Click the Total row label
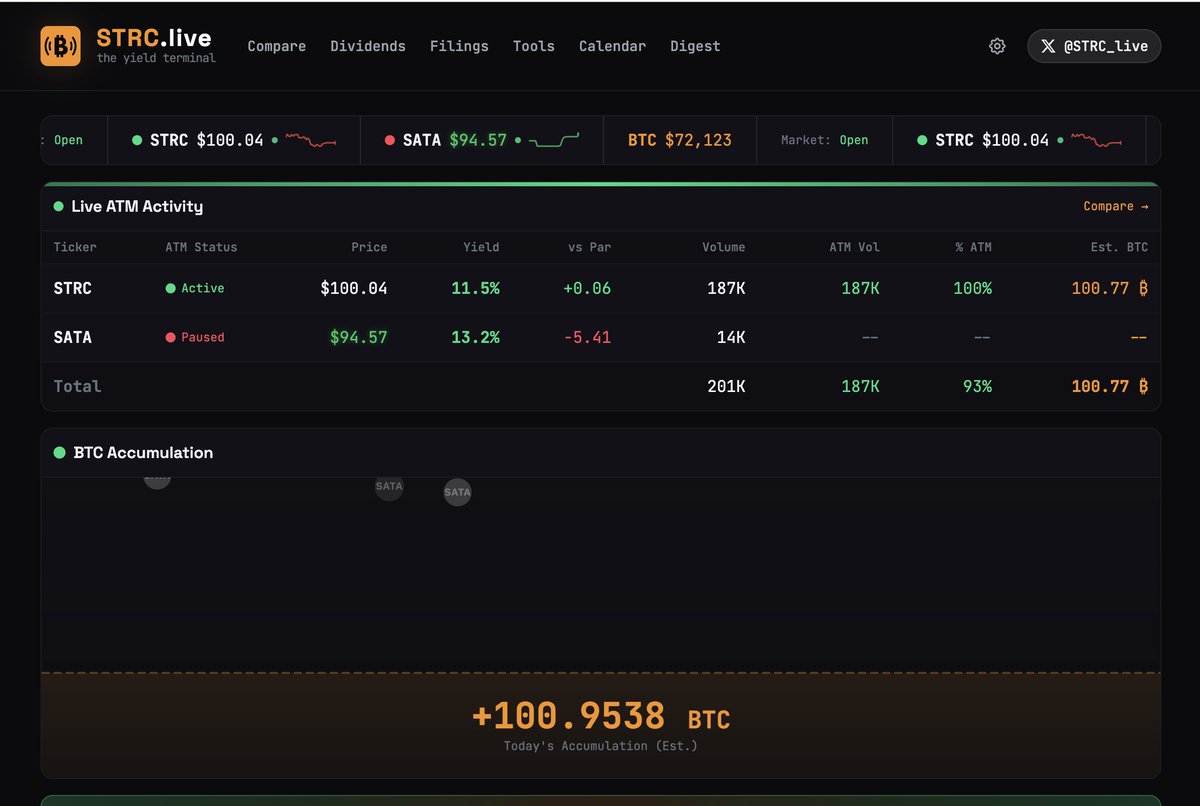The height and width of the screenshot is (806, 1200). (77, 386)
